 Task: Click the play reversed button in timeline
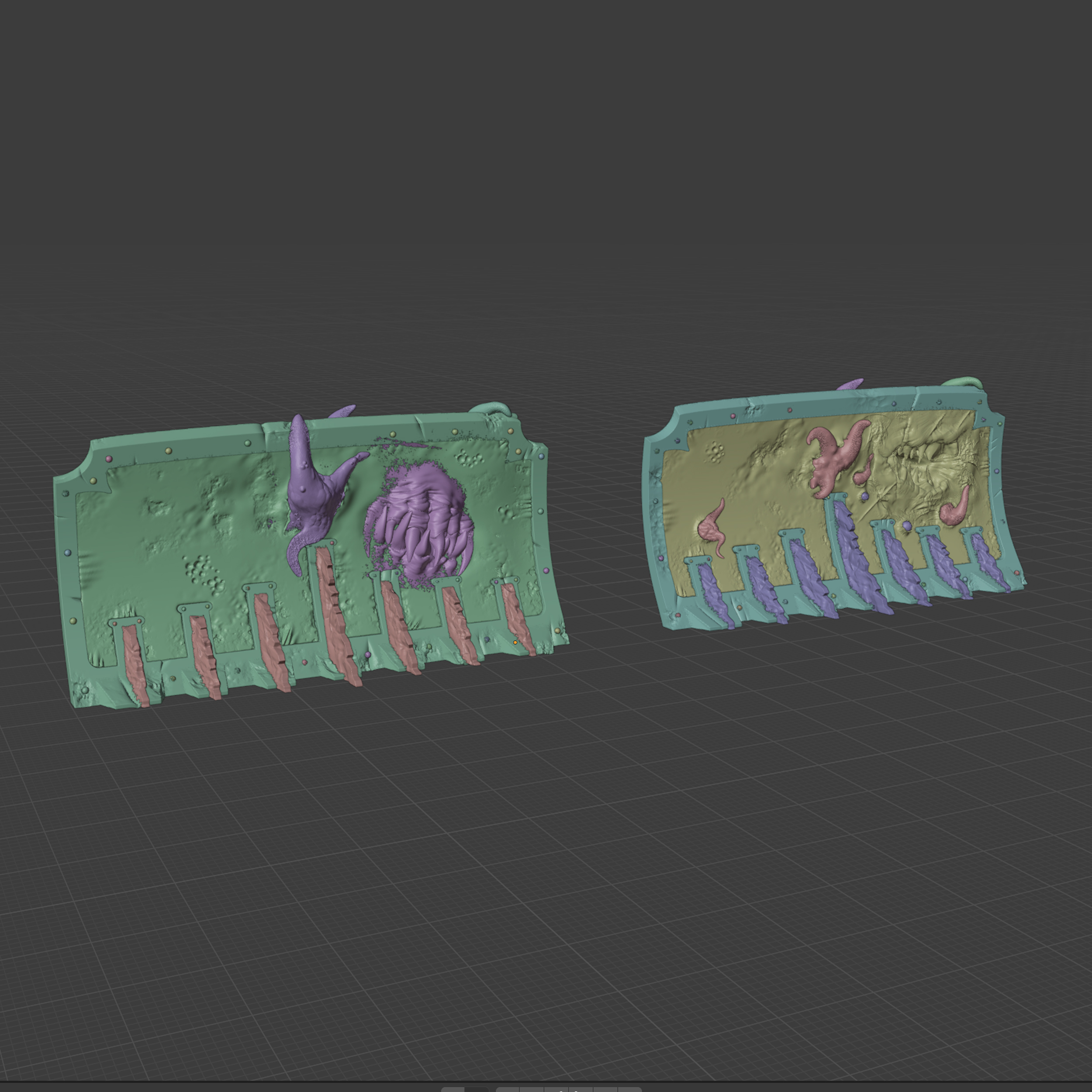[x=557, y=1090]
